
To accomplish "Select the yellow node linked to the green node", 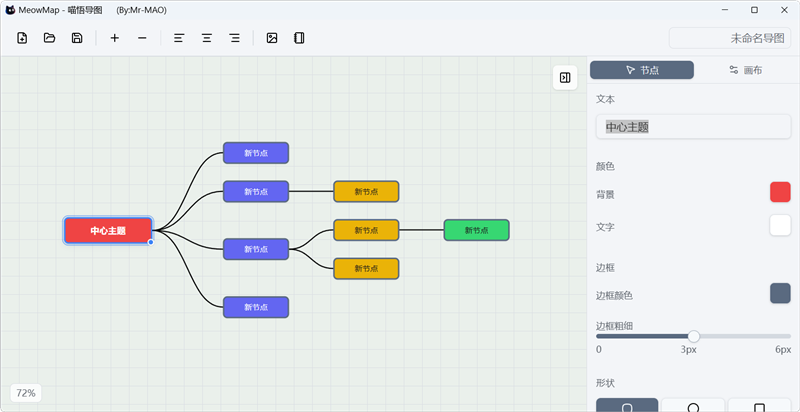I will tap(366, 230).
